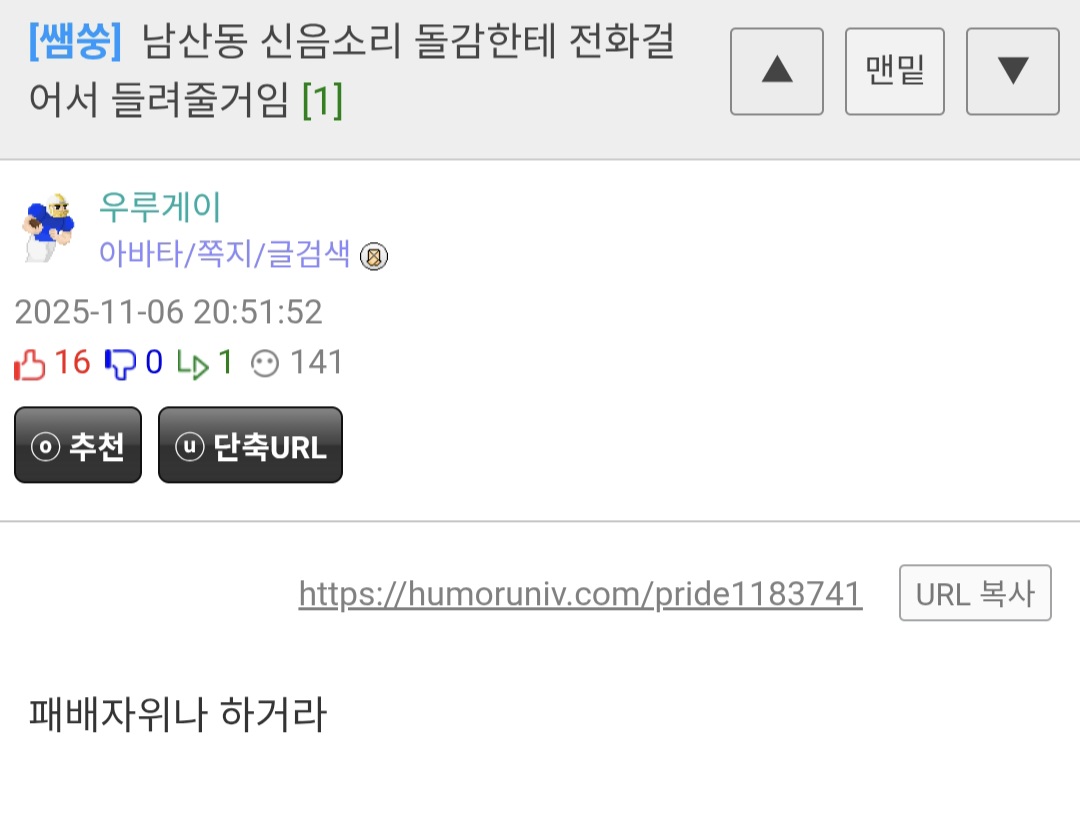Click the blue thumbs-down icon
The height and width of the screenshot is (829, 1080).
[121, 364]
